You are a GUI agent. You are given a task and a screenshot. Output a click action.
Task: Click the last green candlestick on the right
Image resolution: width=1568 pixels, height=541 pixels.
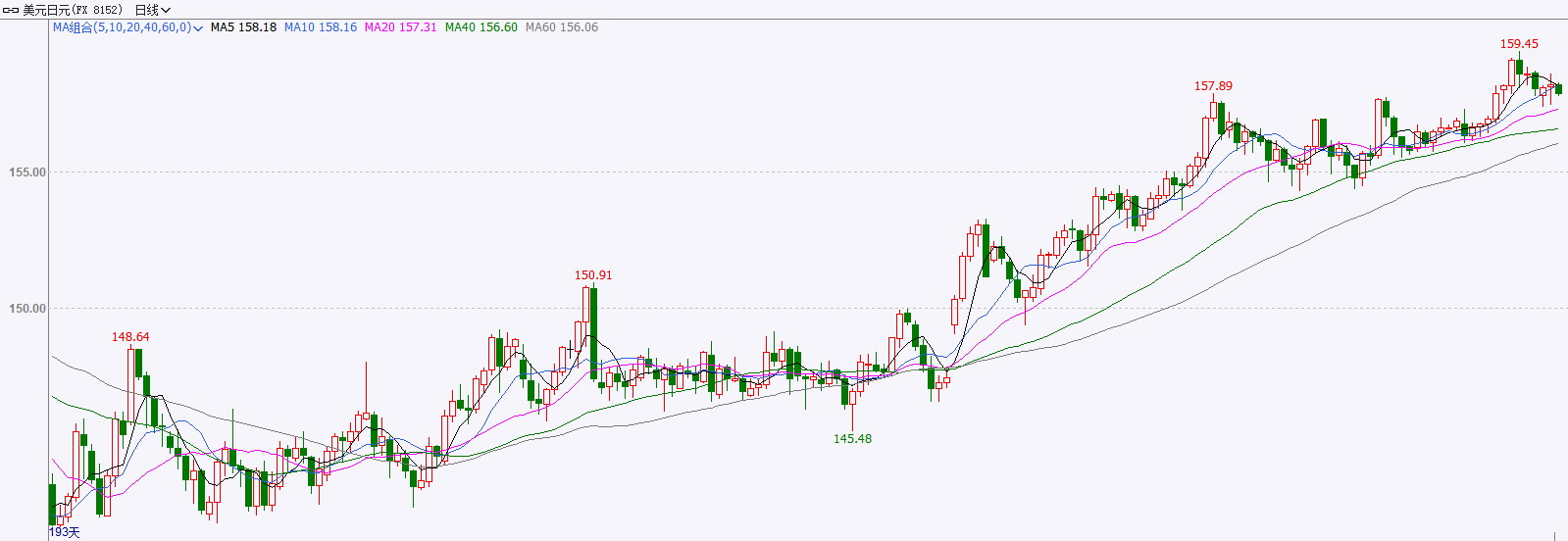point(1558,89)
